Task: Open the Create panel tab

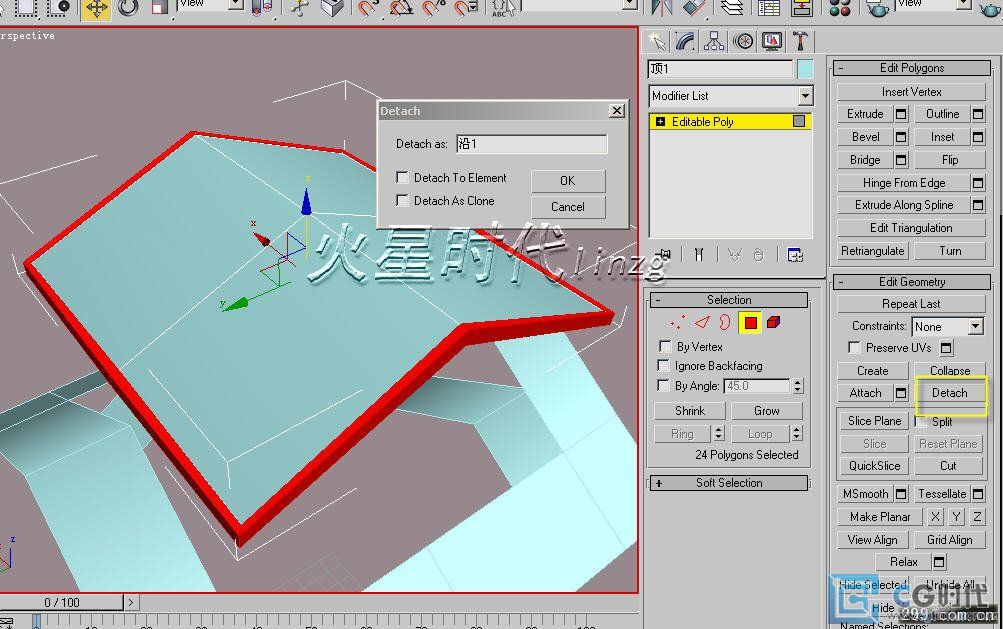Action: click(x=657, y=41)
